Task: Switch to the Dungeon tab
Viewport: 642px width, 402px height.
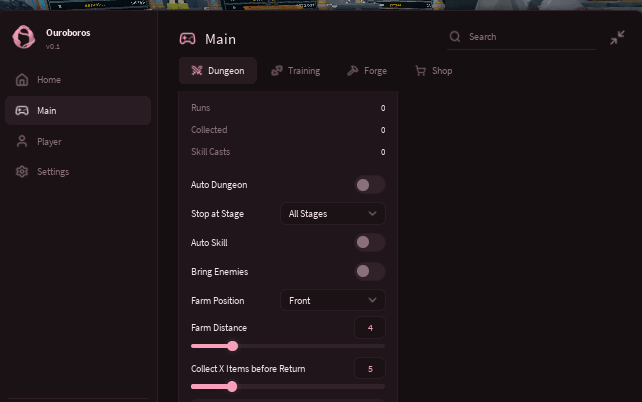Action: point(218,70)
